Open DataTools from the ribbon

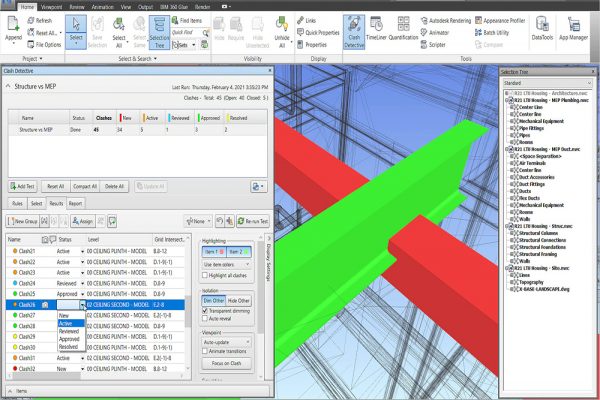541,32
